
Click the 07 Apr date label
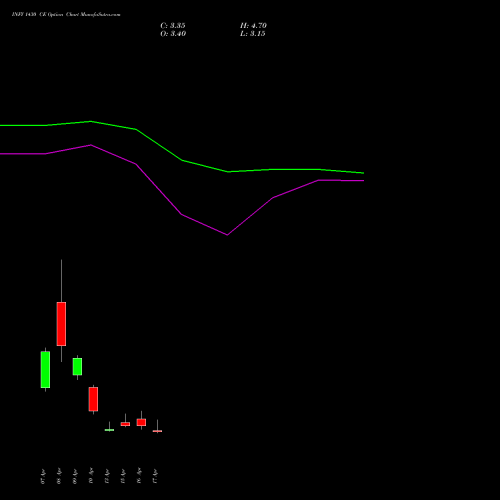coord(43,476)
